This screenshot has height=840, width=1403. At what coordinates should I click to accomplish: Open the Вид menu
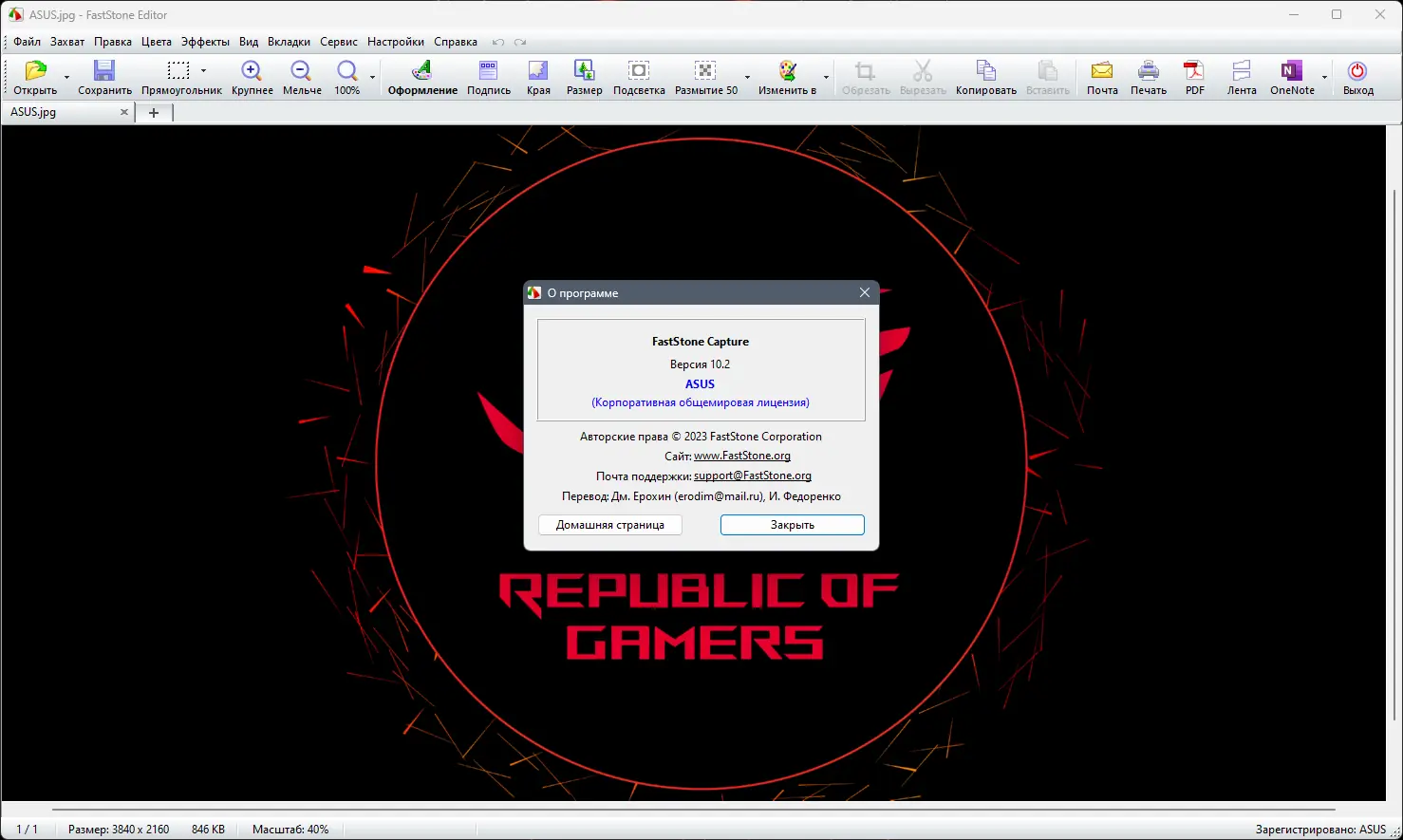249,42
